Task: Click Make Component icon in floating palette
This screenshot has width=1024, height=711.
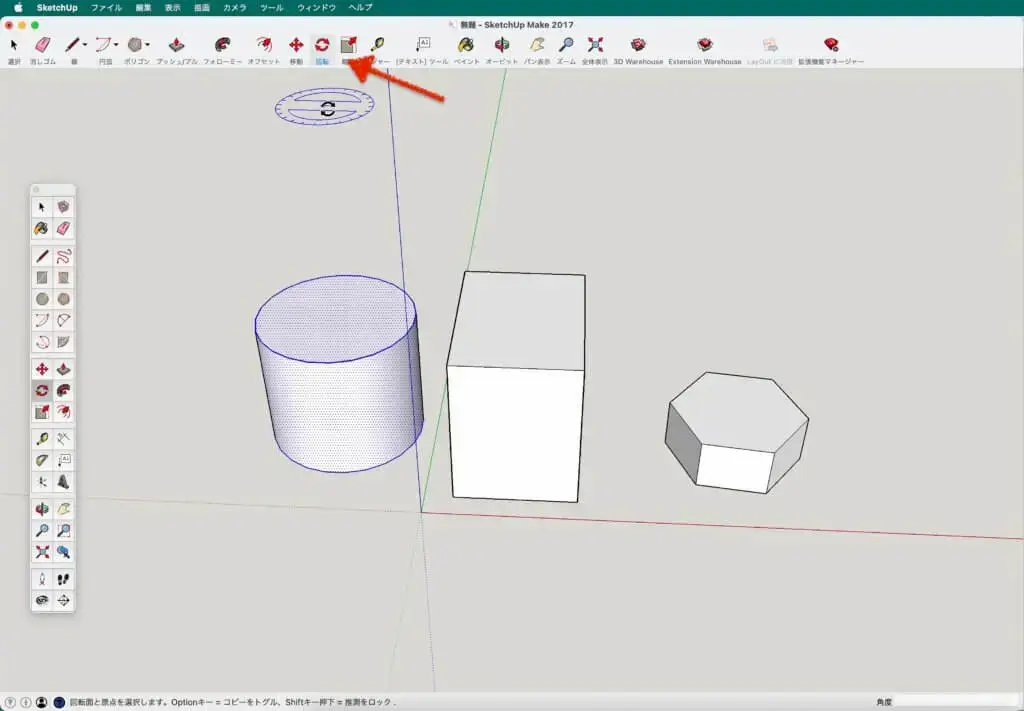Action: click(x=63, y=208)
